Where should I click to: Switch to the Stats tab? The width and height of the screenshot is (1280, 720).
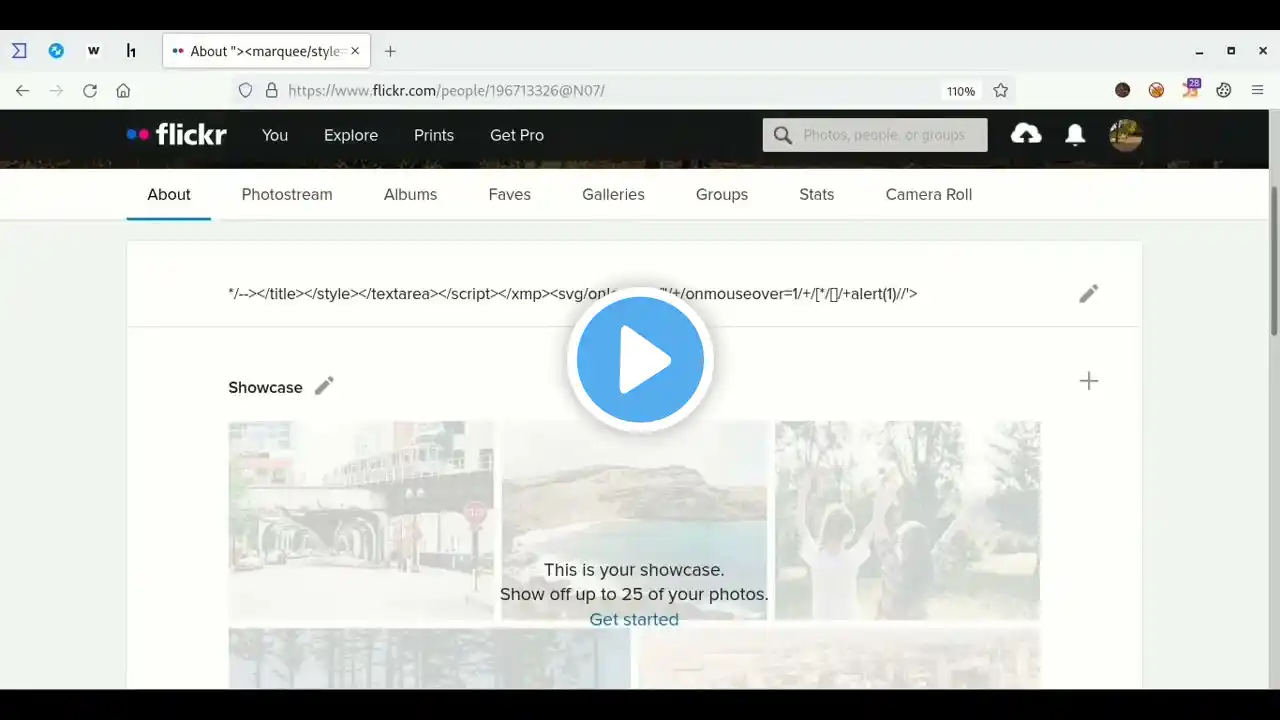817,195
